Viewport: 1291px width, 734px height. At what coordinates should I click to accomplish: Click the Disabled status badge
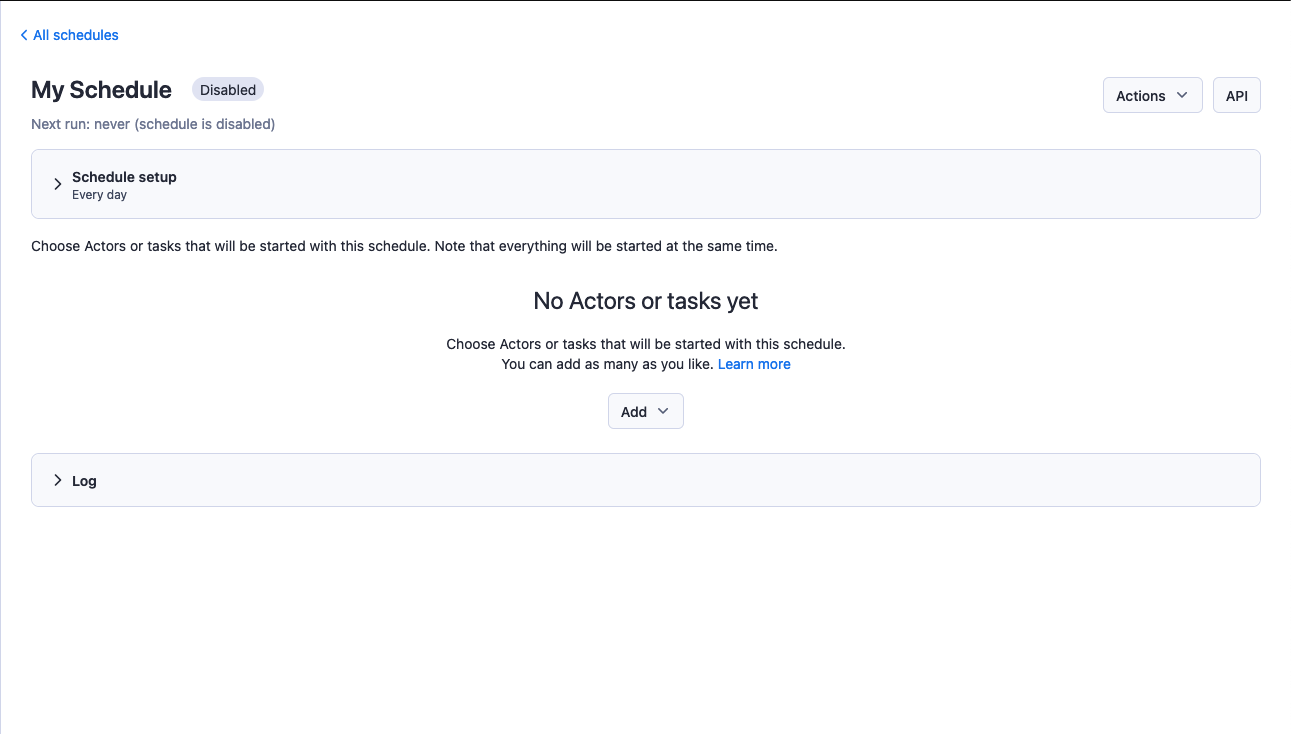228,90
